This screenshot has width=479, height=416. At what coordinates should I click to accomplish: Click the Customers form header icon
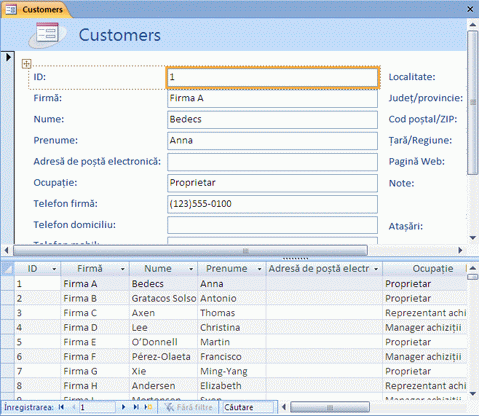coord(47,34)
